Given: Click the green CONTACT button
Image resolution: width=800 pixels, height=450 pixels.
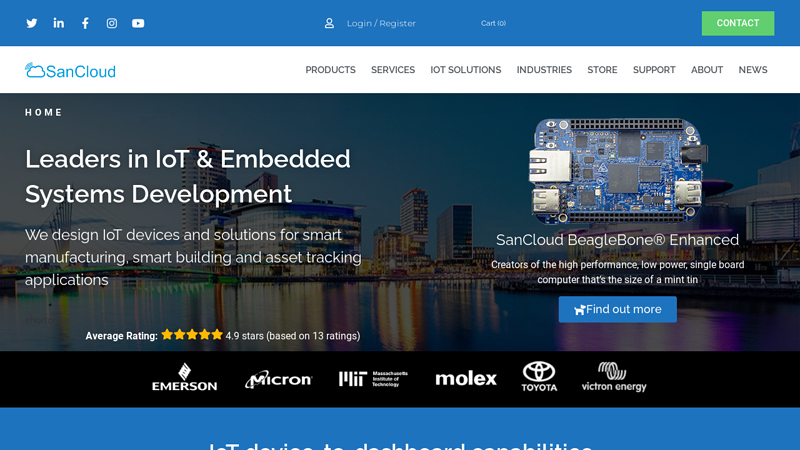Looking at the screenshot, I should click(x=738, y=23).
